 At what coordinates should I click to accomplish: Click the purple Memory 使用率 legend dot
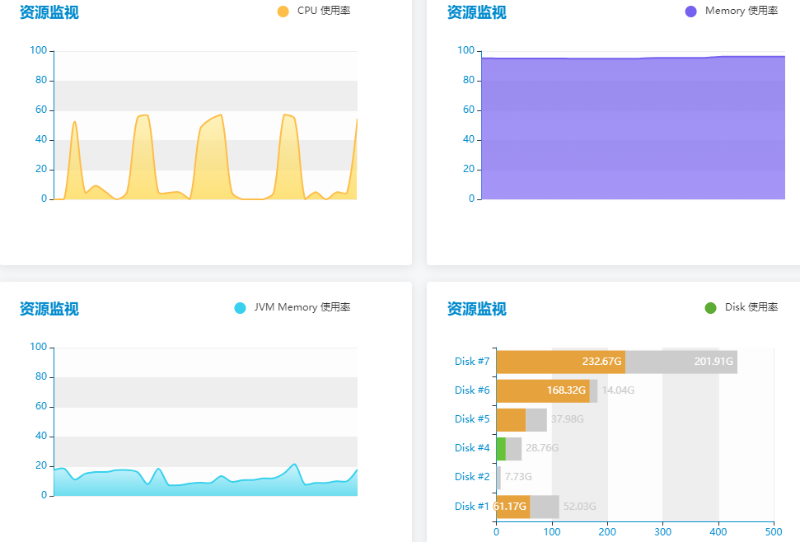pyautogui.click(x=691, y=11)
